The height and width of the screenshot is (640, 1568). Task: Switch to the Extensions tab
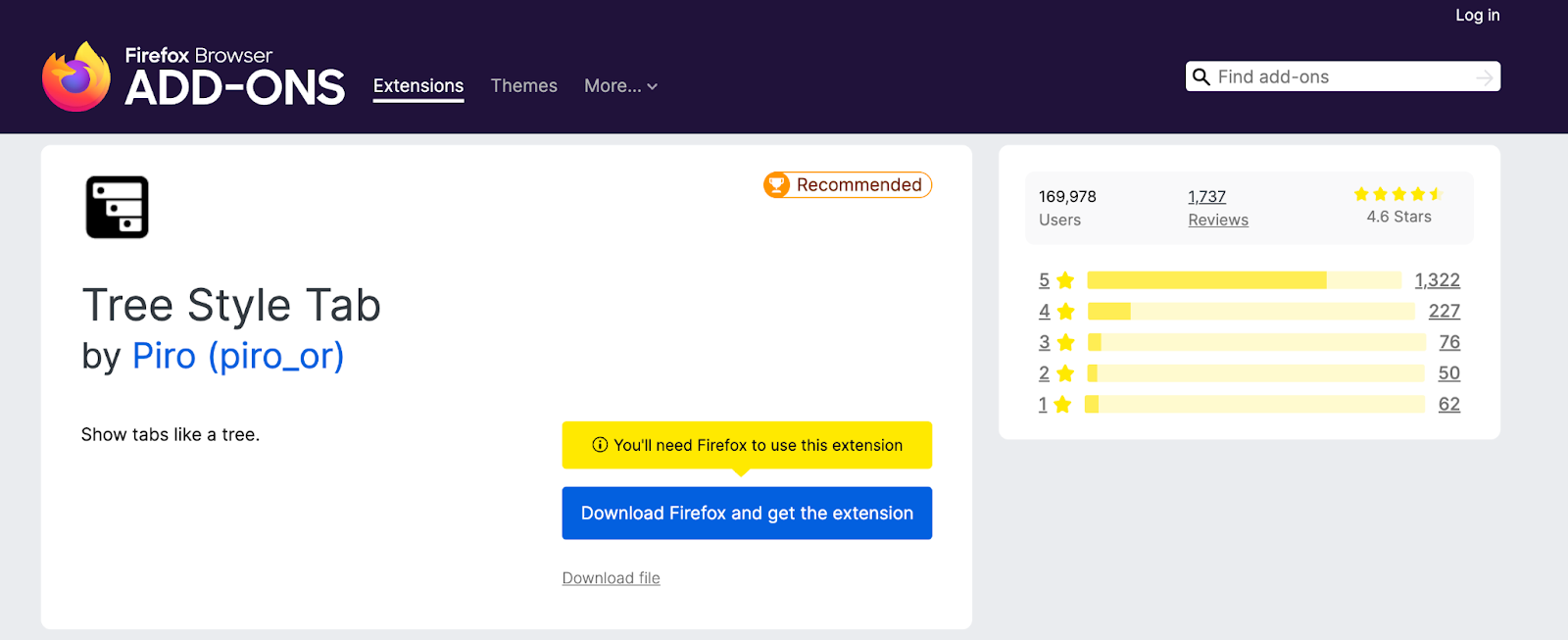click(x=418, y=86)
